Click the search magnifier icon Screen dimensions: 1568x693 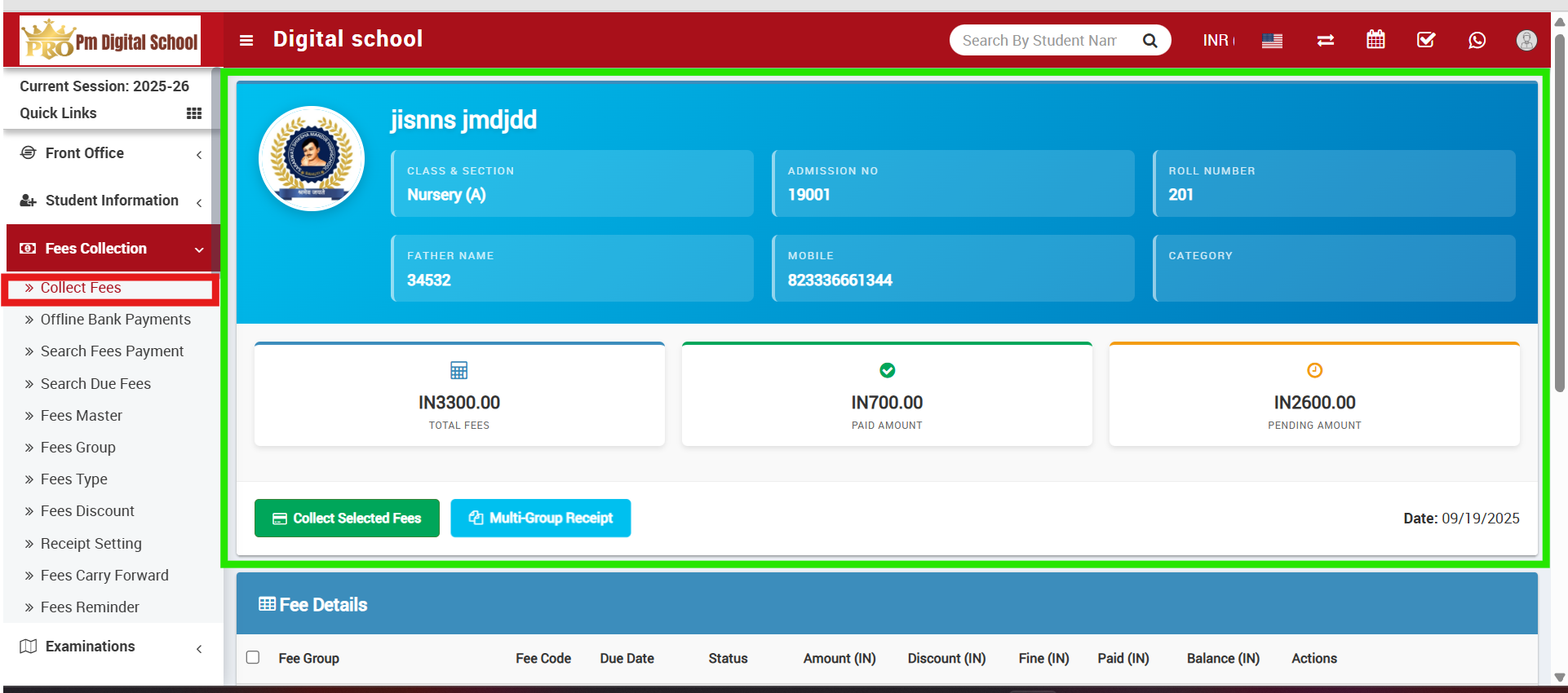[1149, 41]
